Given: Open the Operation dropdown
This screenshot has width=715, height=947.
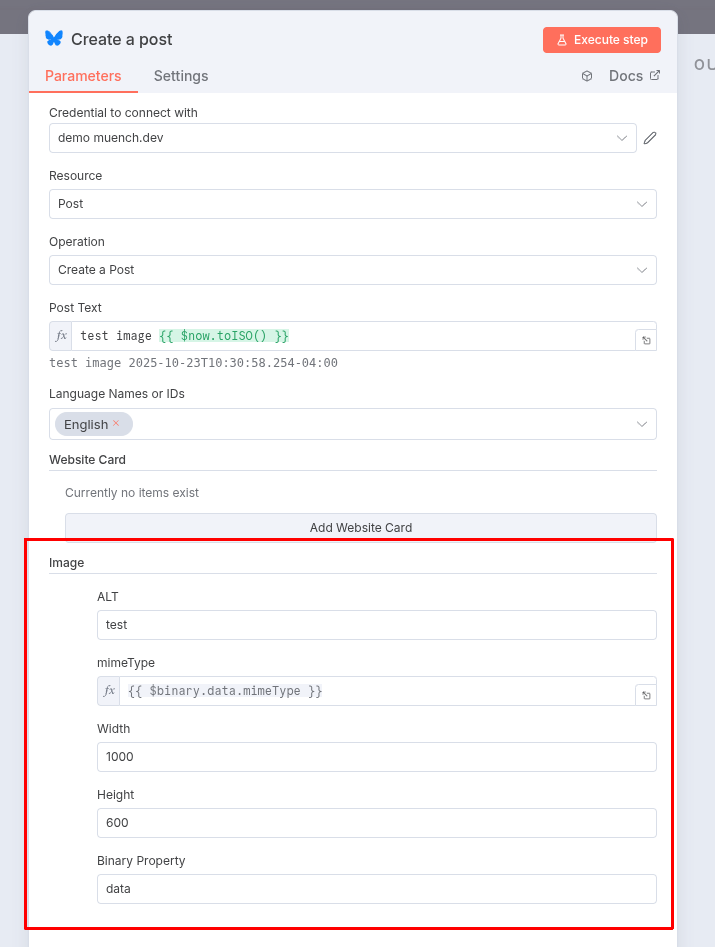Looking at the screenshot, I should tap(352, 270).
